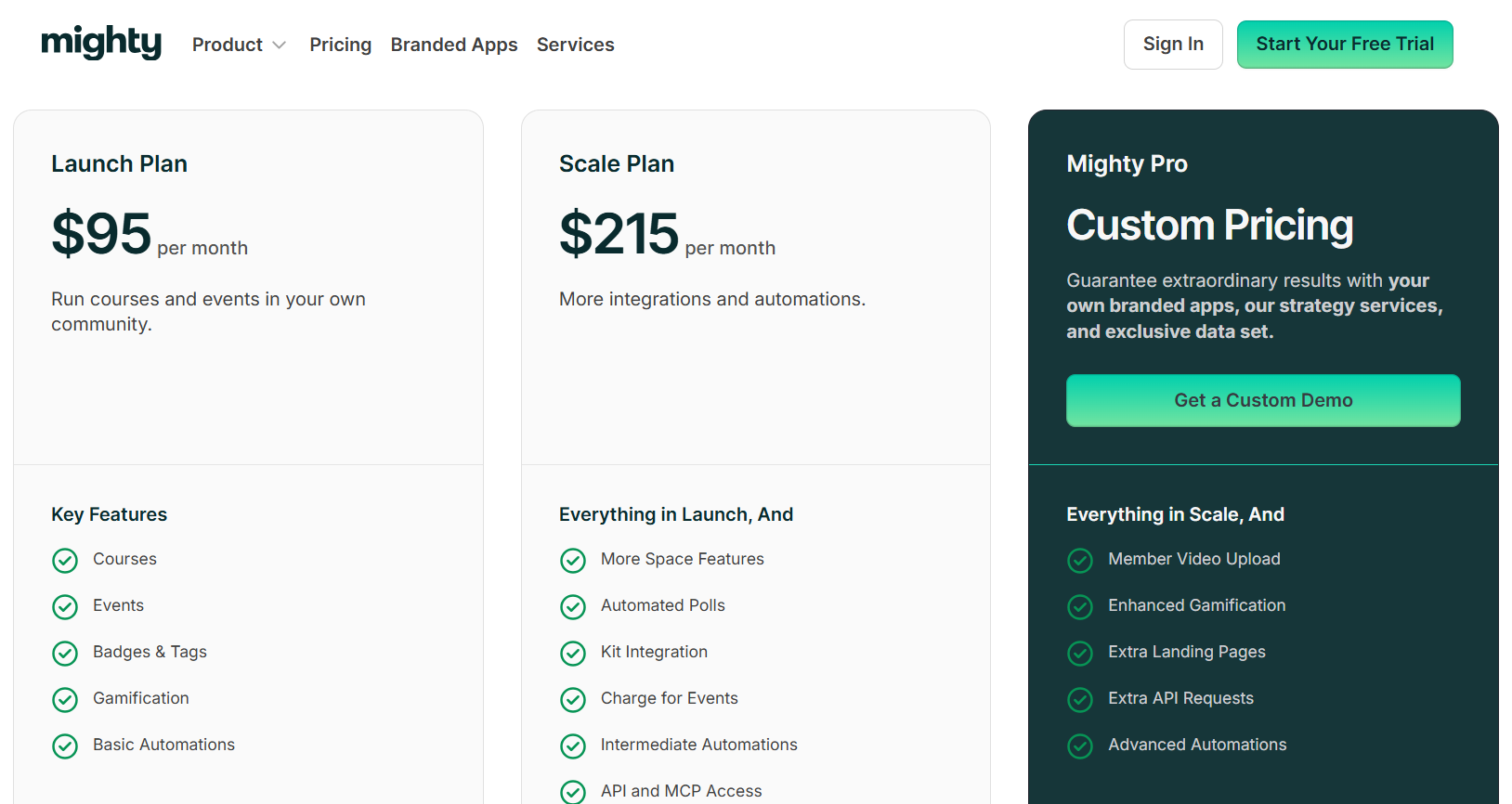Click check icon beside More Space Features
The height and width of the screenshot is (804, 1512).
pyautogui.click(x=573, y=561)
